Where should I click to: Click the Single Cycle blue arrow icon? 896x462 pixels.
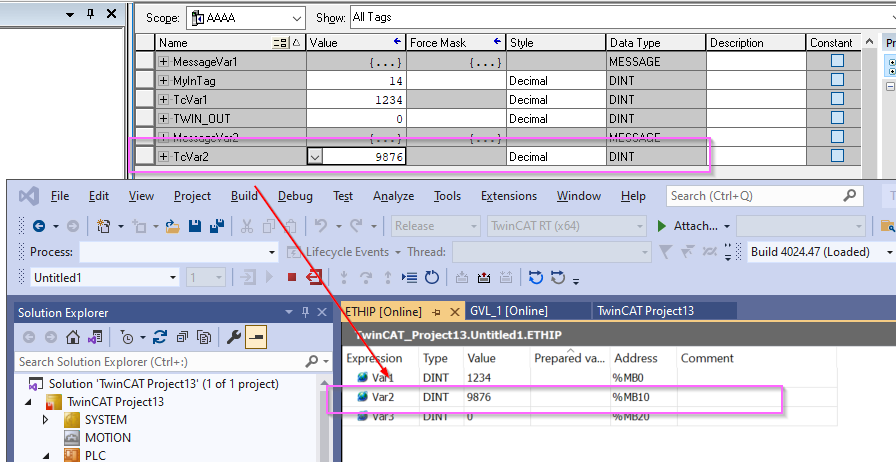[x=535, y=278]
